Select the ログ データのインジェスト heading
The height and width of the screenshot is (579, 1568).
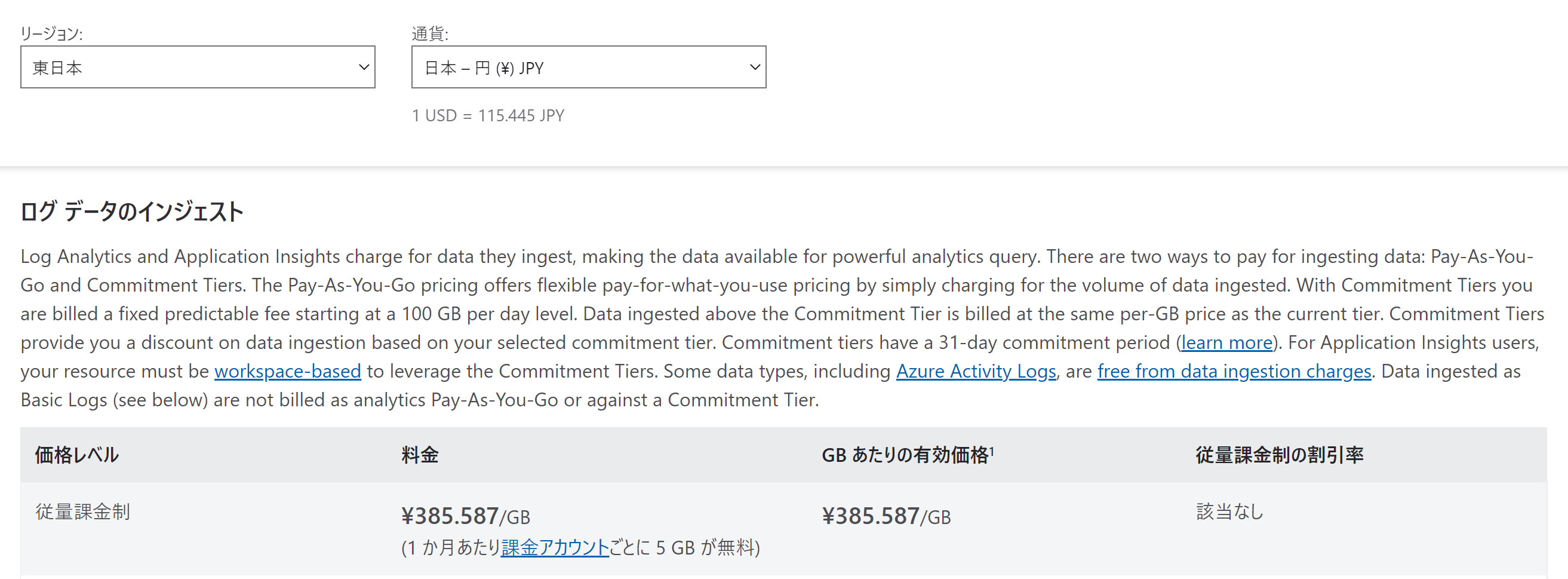coord(131,211)
